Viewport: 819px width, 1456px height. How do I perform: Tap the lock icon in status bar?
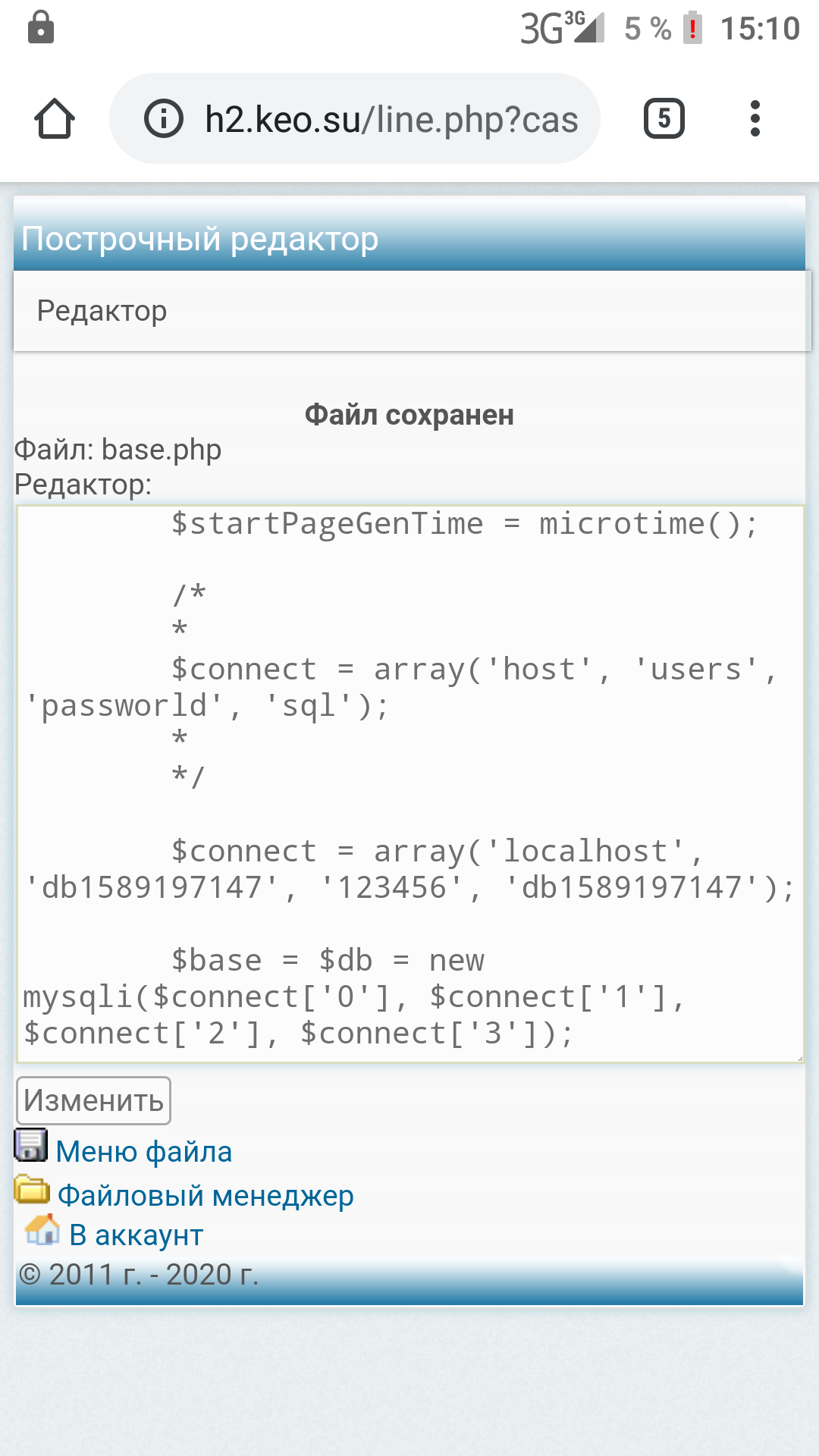41,27
